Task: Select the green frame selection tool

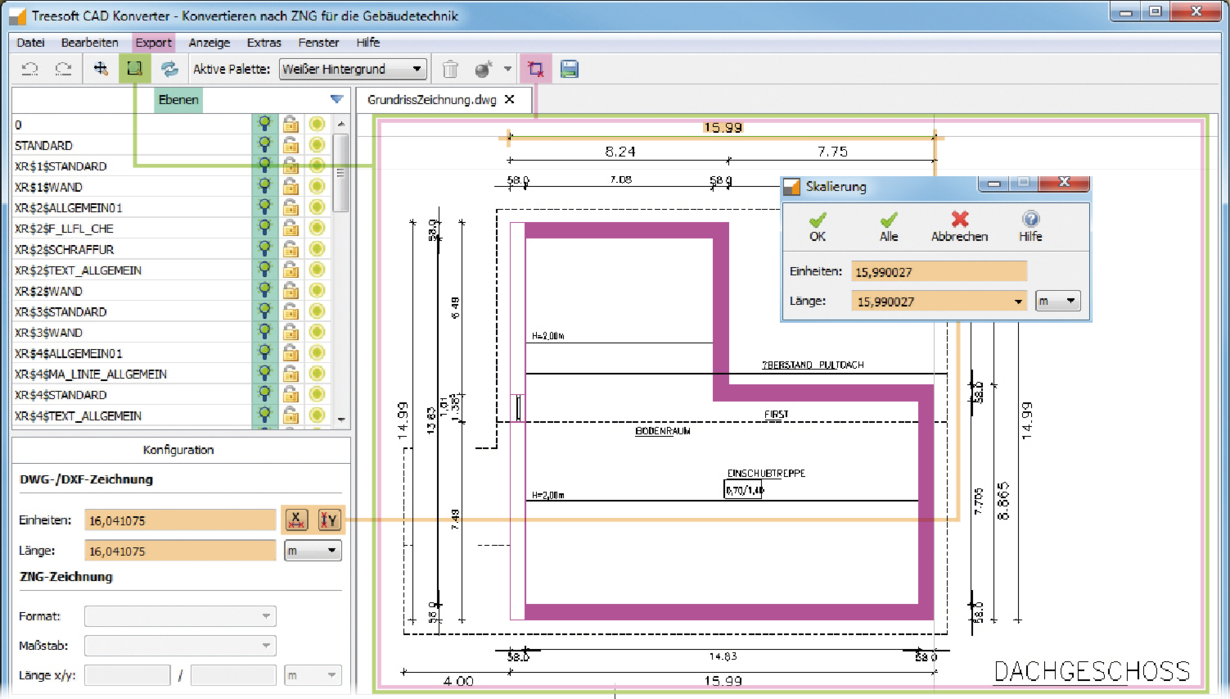Action: pyautogui.click(x=135, y=69)
